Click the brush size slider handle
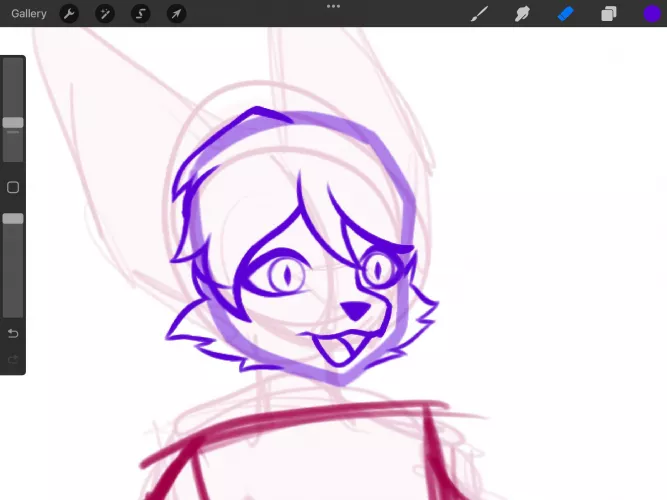 (13, 123)
